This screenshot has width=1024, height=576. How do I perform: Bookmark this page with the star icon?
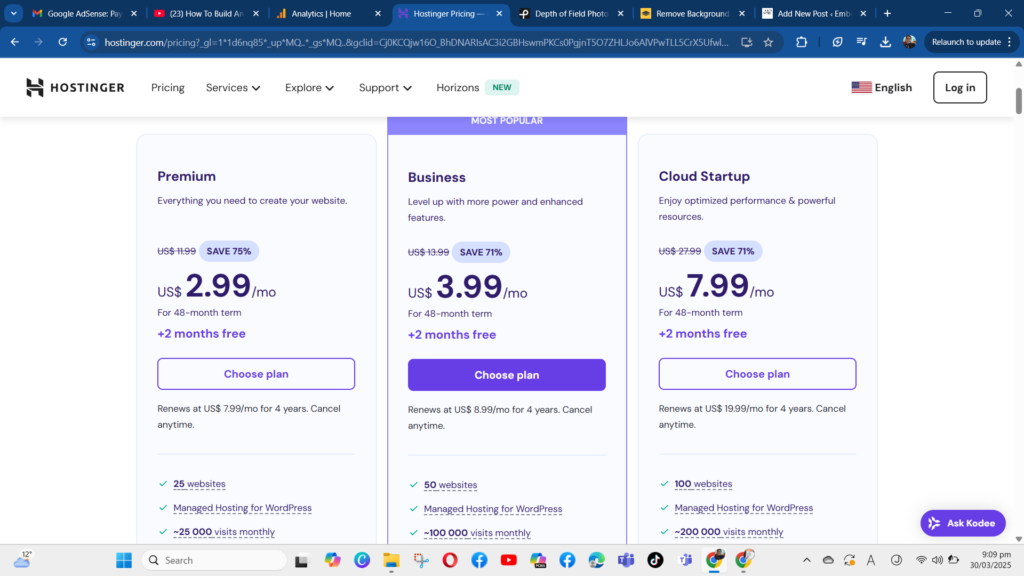coord(768,42)
